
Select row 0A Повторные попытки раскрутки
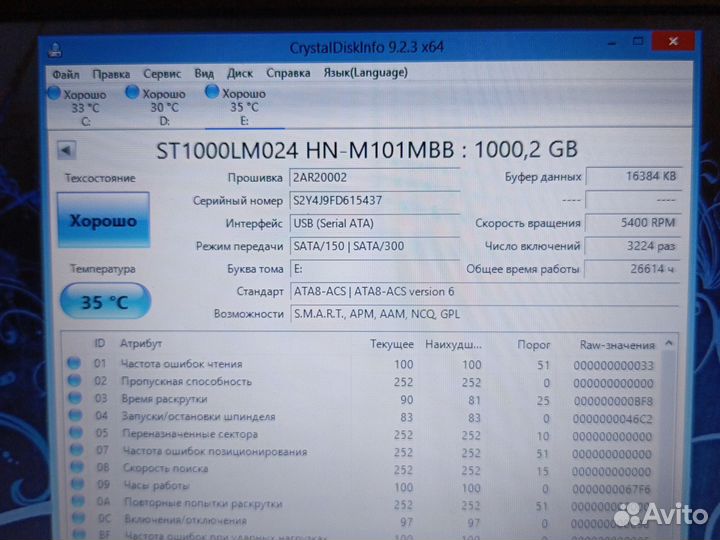363,505
